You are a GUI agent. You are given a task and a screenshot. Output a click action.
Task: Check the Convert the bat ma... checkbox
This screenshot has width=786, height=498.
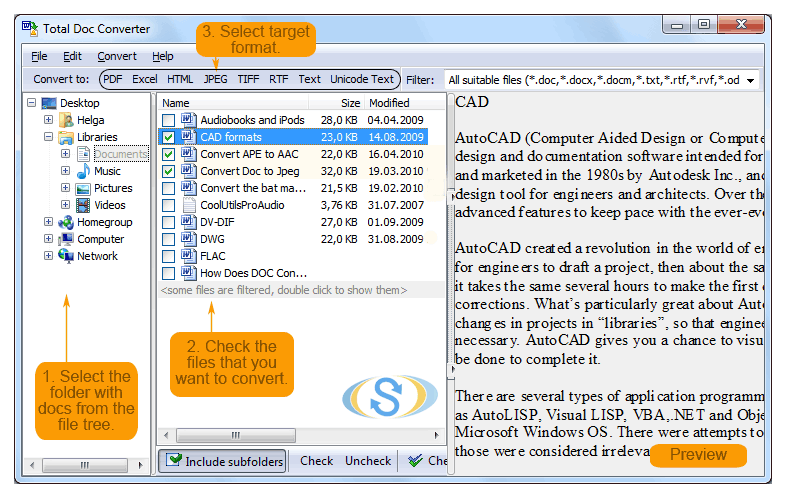click(168, 189)
